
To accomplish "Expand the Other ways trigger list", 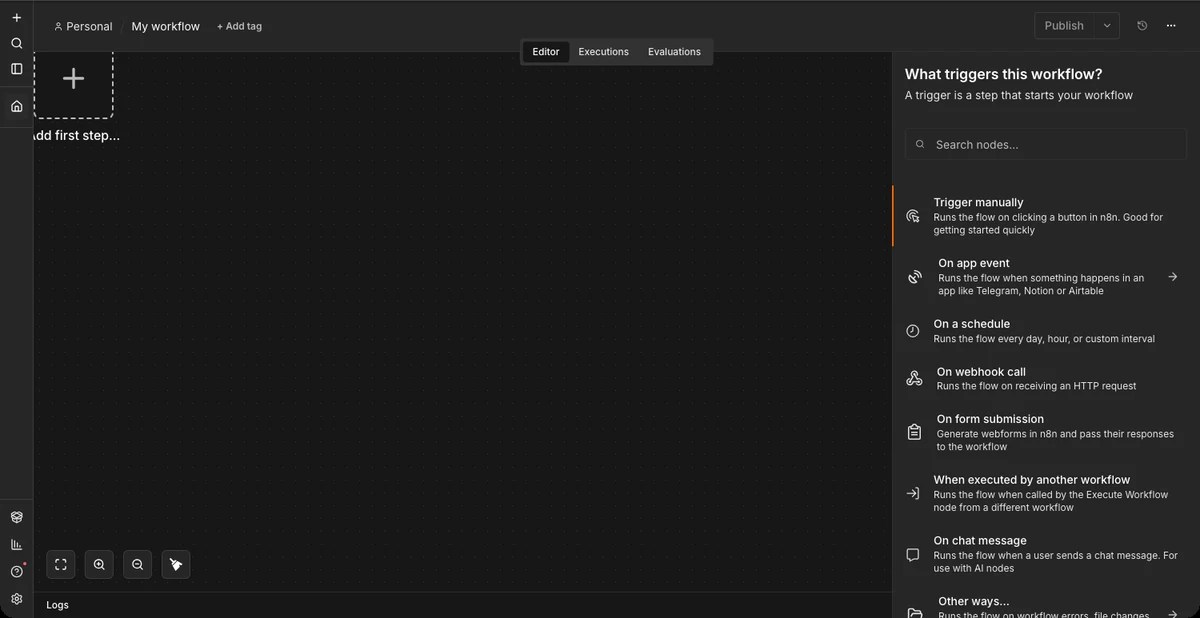I will pyautogui.click(x=1046, y=603).
